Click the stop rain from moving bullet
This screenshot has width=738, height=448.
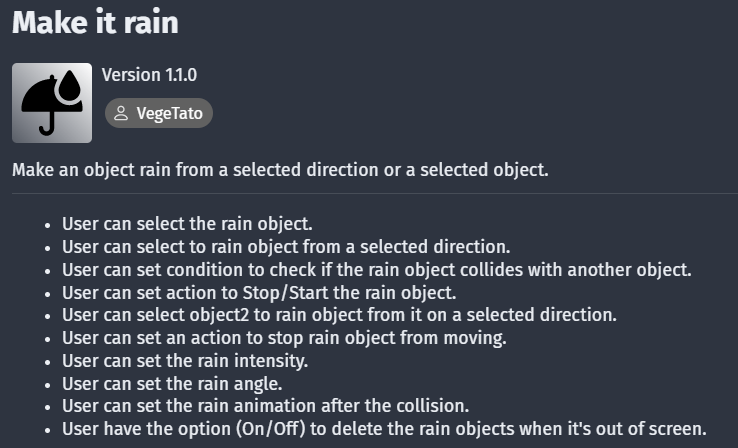pyautogui.click(x=284, y=337)
